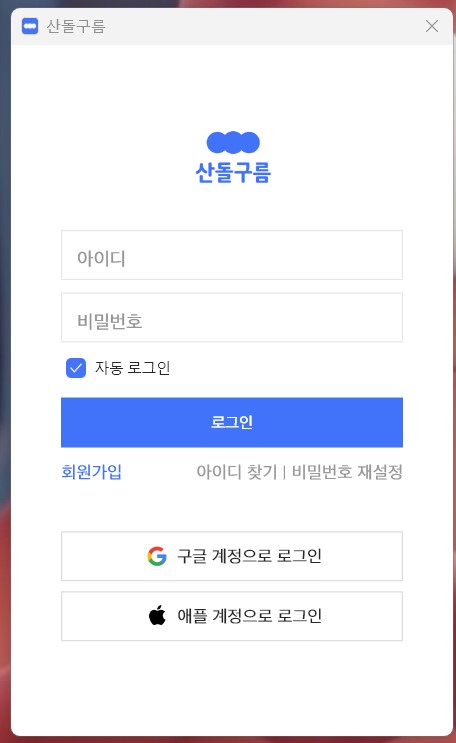Click the 산돌구름 title bar text
The image size is (456, 743).
click(x=76, y=26)
